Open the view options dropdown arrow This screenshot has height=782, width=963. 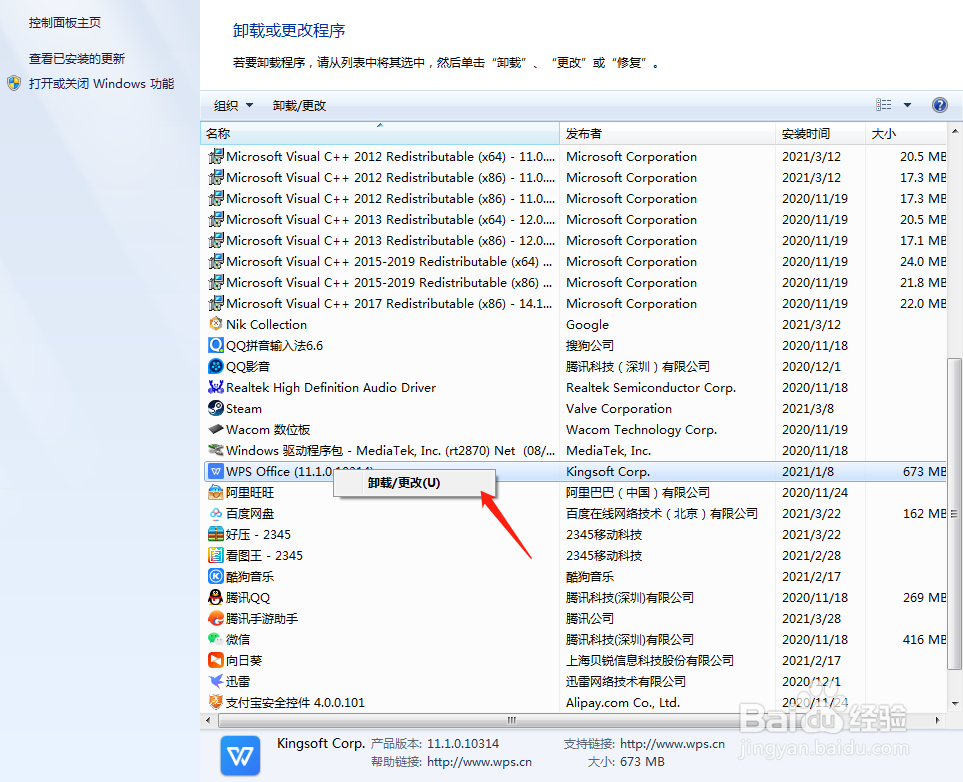click(x=907, y=105)
